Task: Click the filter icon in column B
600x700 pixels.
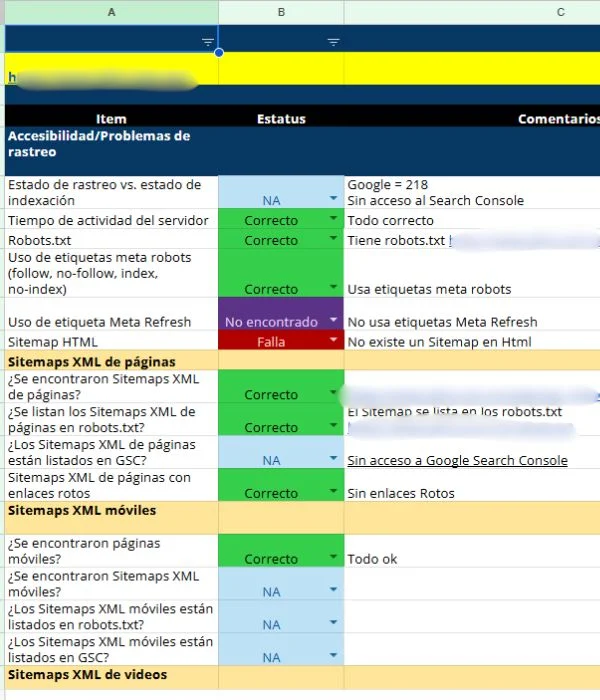Action: (333, 42)
